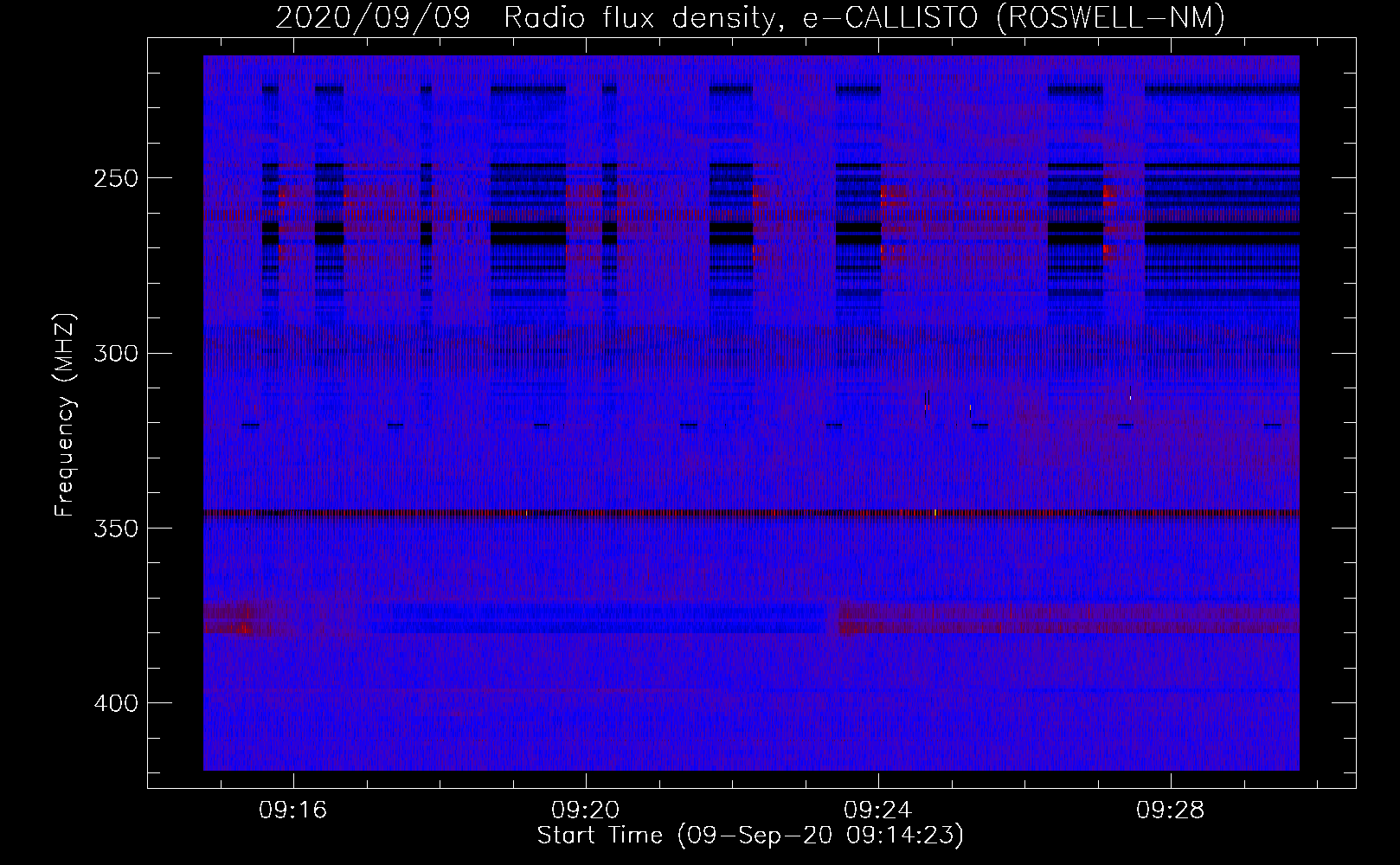Click the 250 frequency tick label
Screen dimensions: 1400x865
115,178
